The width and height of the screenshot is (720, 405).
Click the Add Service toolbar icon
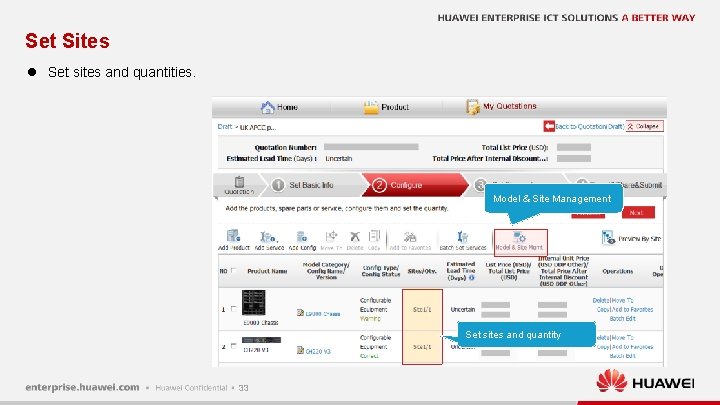click(x=269, y=240)
